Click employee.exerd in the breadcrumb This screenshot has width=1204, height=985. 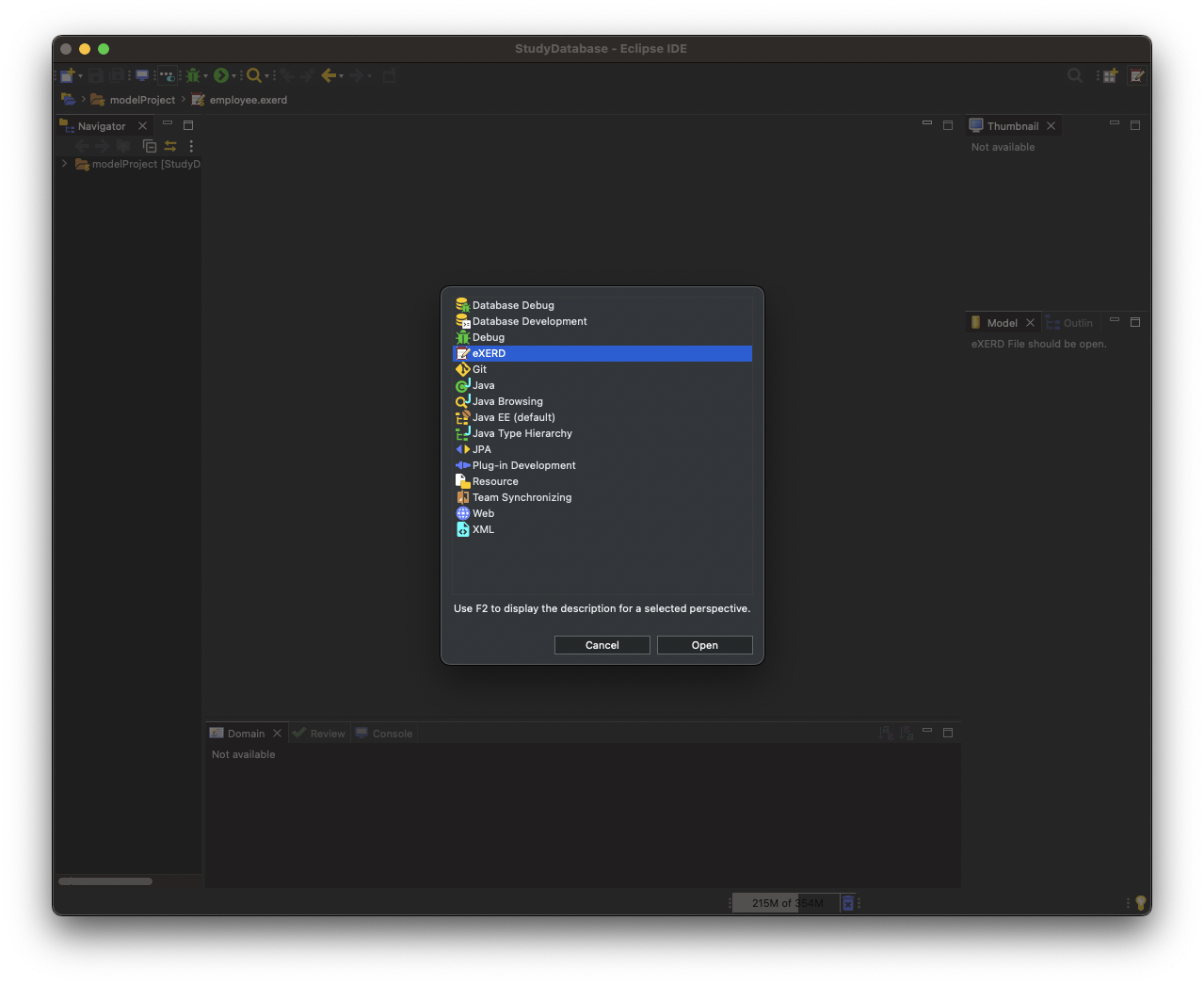pyautogui.click(x=249, y=100)
